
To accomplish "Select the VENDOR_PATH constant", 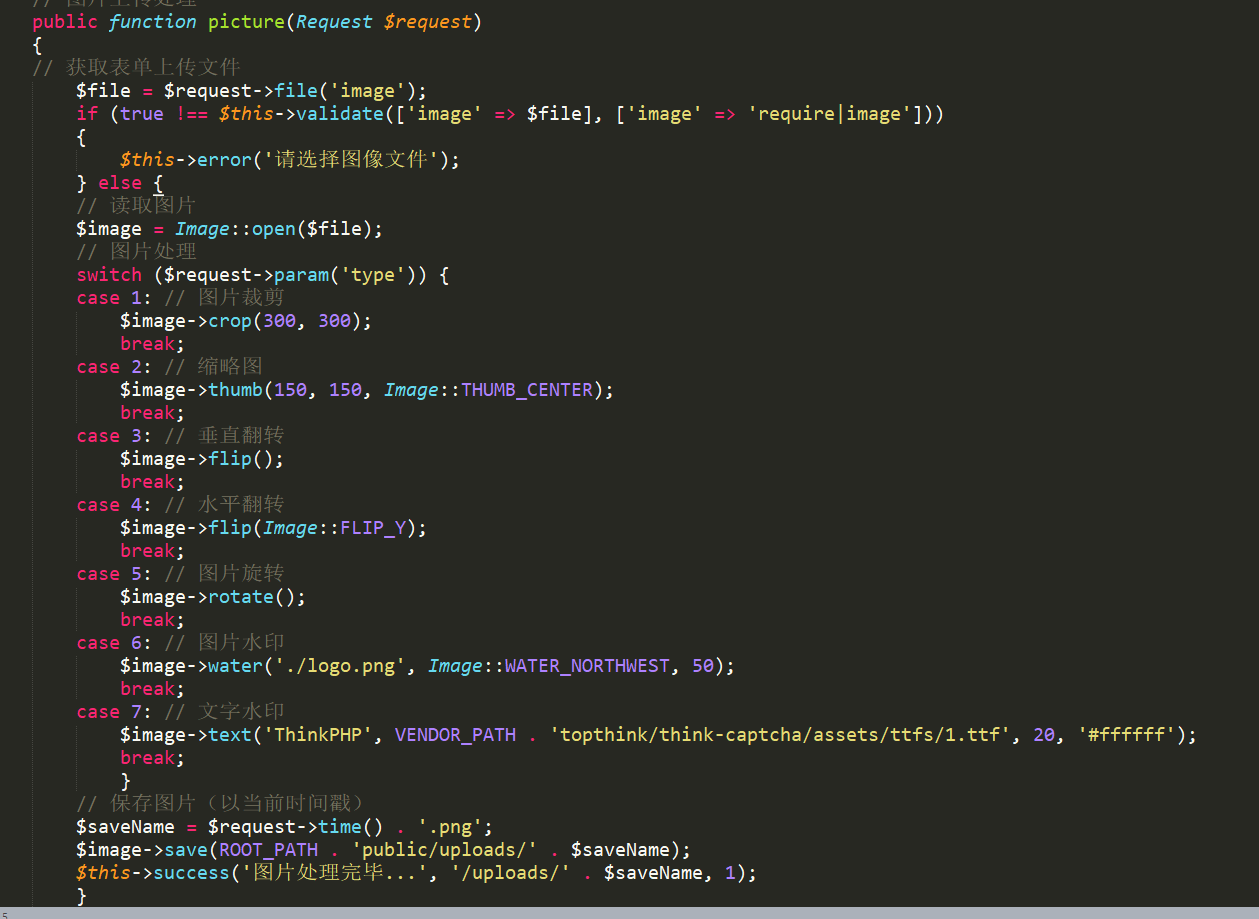I will 455,734.
